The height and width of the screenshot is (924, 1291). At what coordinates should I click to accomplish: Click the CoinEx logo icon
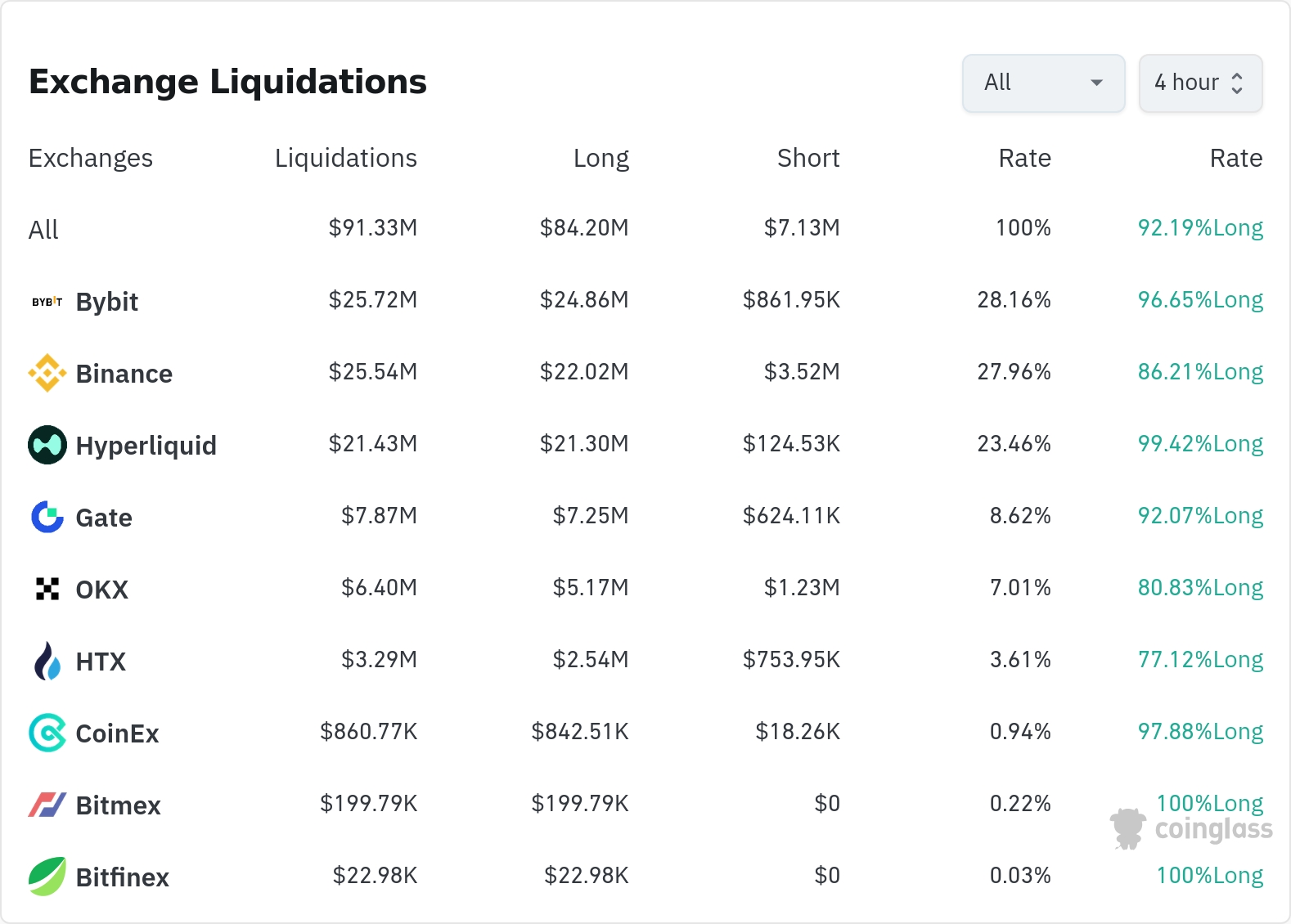47,733
